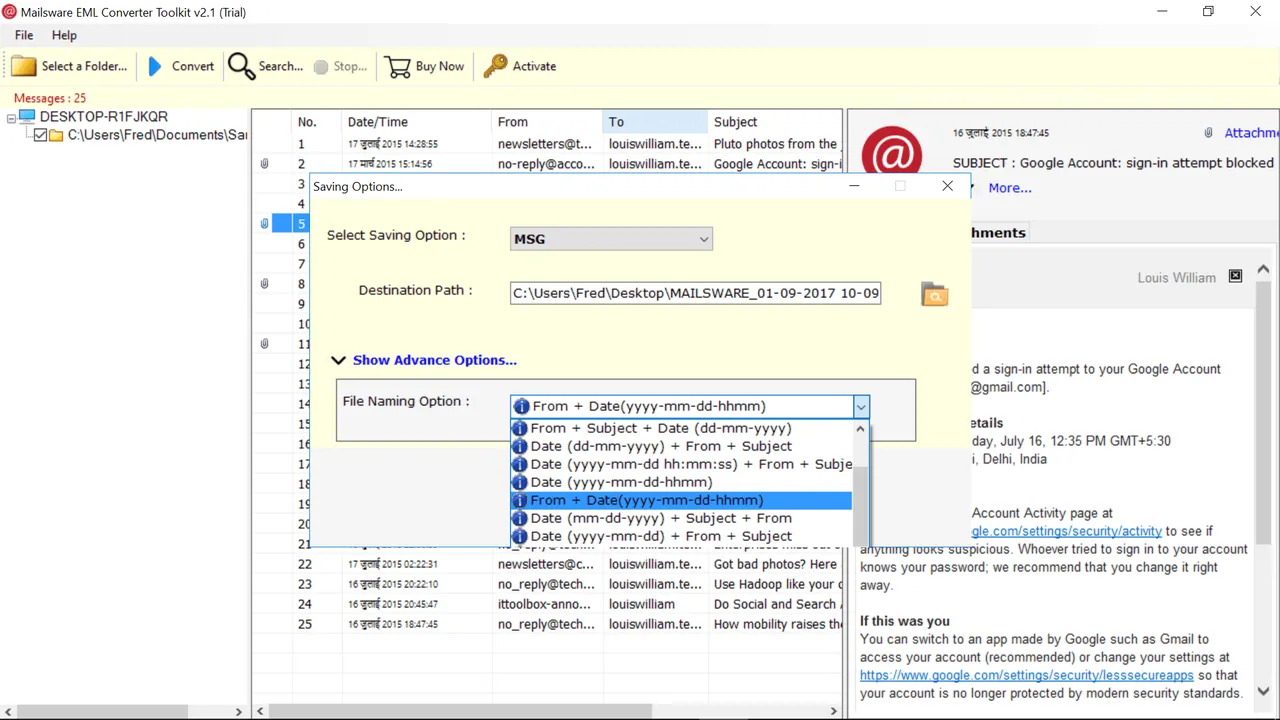1280x720 pixels.
Task: Toggle the C:\Users\Fred\Documents folder checkbox
Action: coord(40,135)
